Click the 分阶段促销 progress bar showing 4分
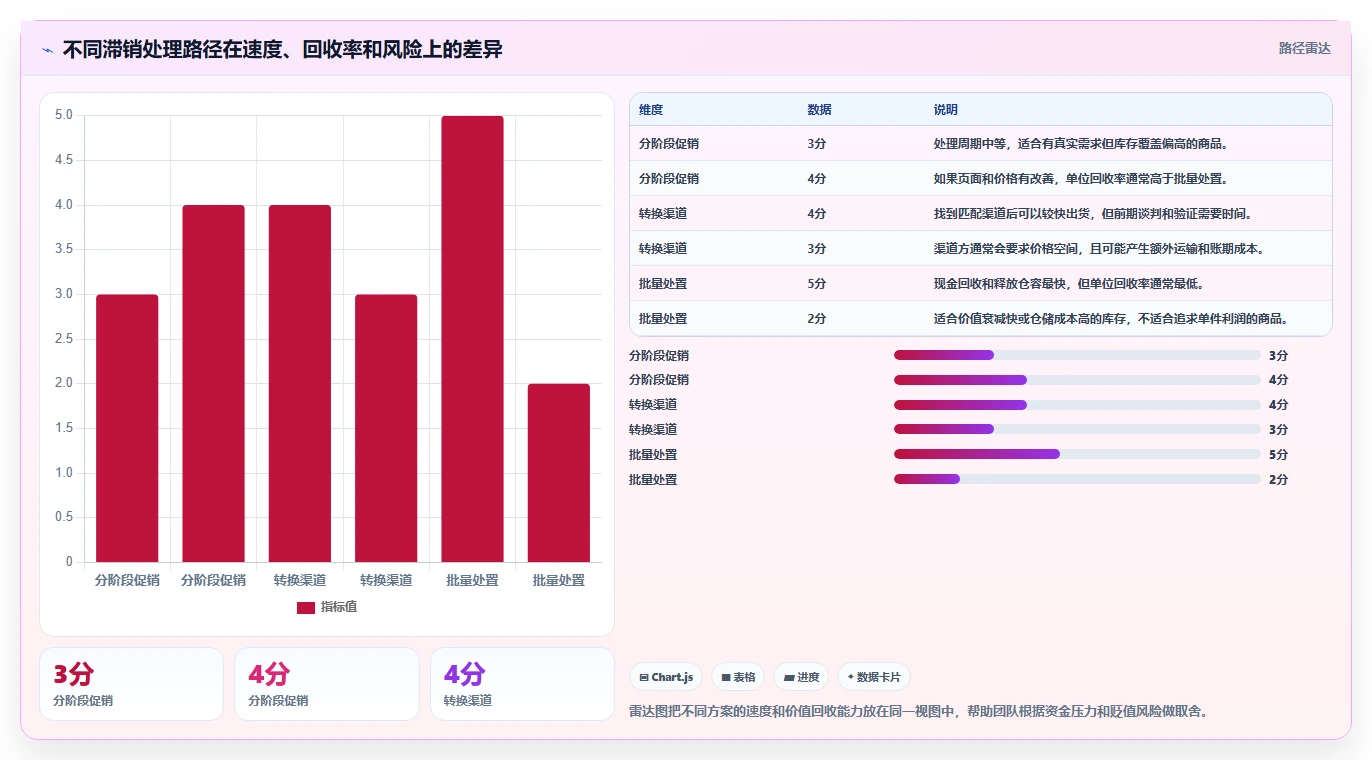 coord(1077,380)
